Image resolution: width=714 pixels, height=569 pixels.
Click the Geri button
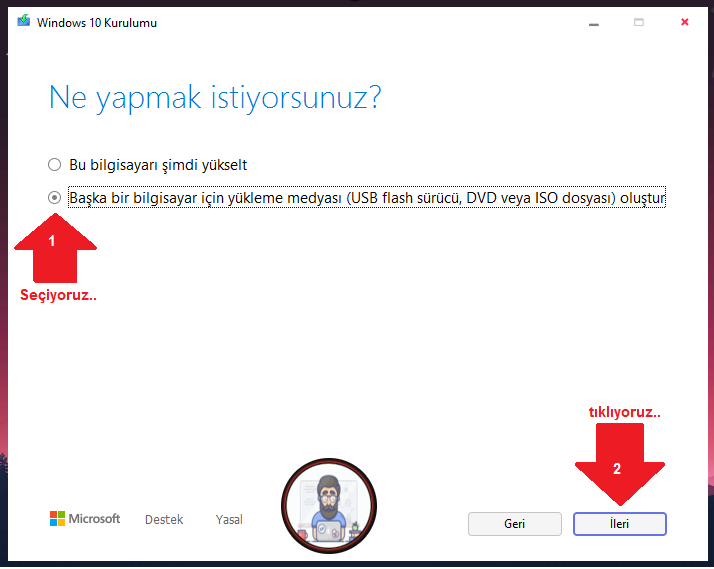515,524
